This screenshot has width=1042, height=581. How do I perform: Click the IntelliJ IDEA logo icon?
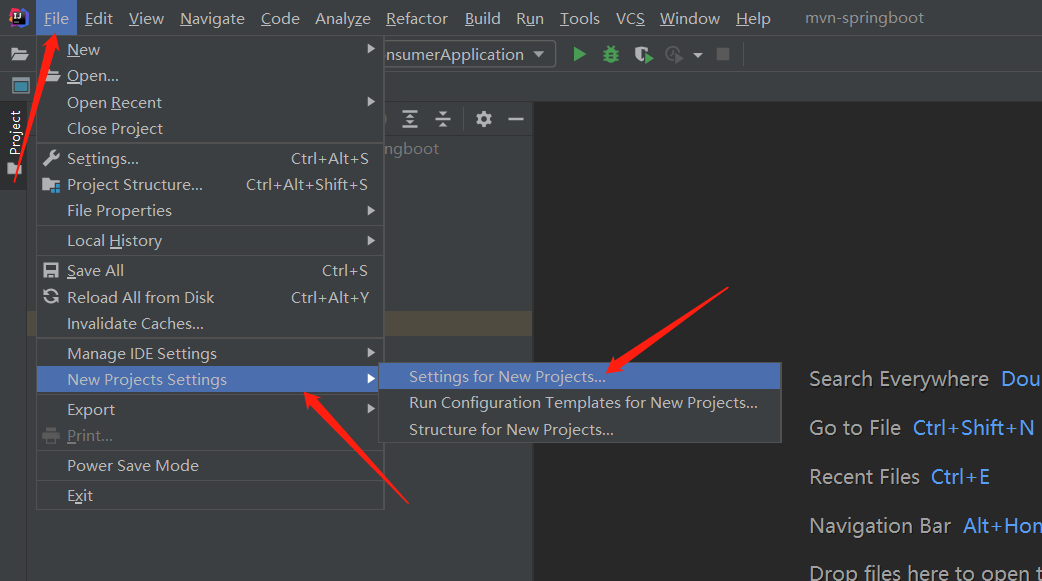18,17
